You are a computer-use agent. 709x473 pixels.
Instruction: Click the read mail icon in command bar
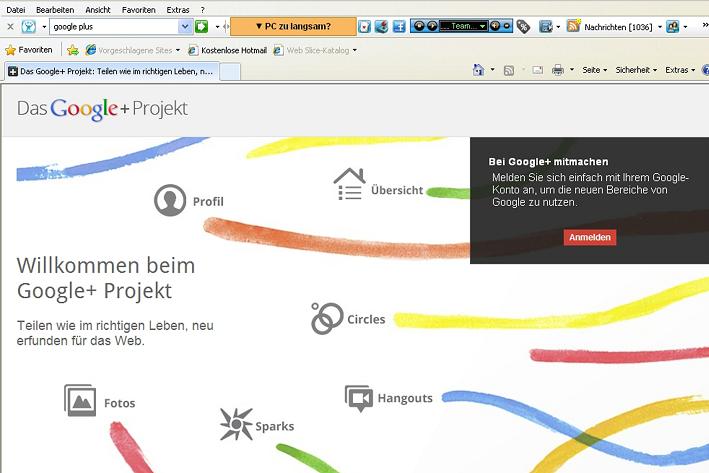[x=537, y=70]
